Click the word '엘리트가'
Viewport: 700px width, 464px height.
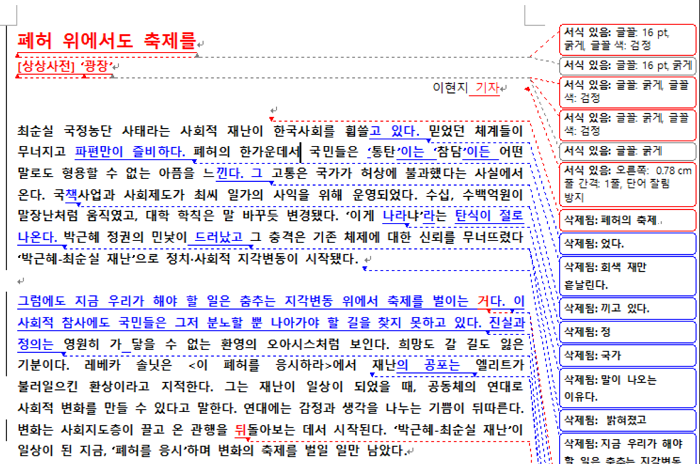[x=499, y=365]
